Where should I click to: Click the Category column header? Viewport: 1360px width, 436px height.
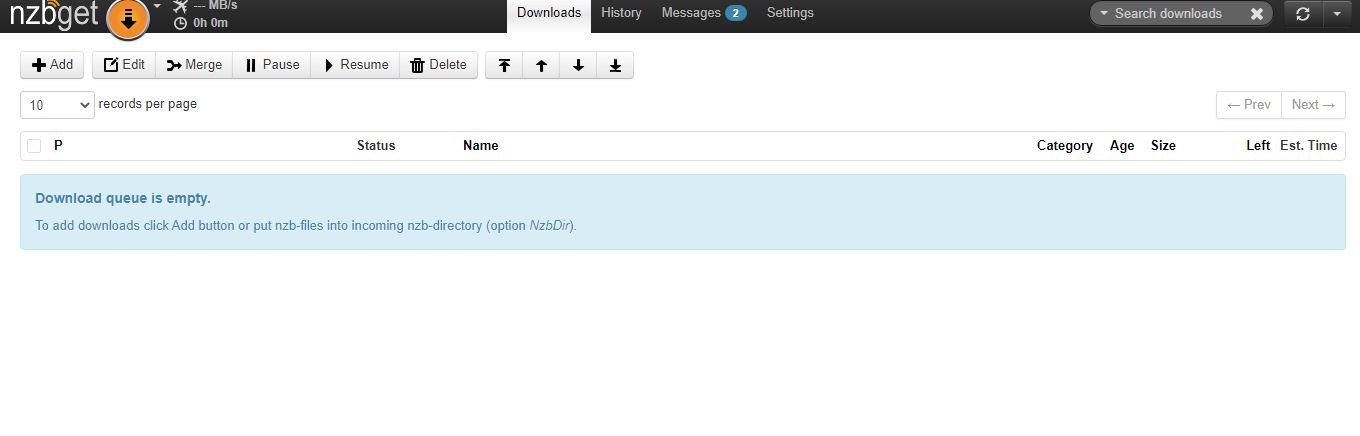(x=1064, y=146)
